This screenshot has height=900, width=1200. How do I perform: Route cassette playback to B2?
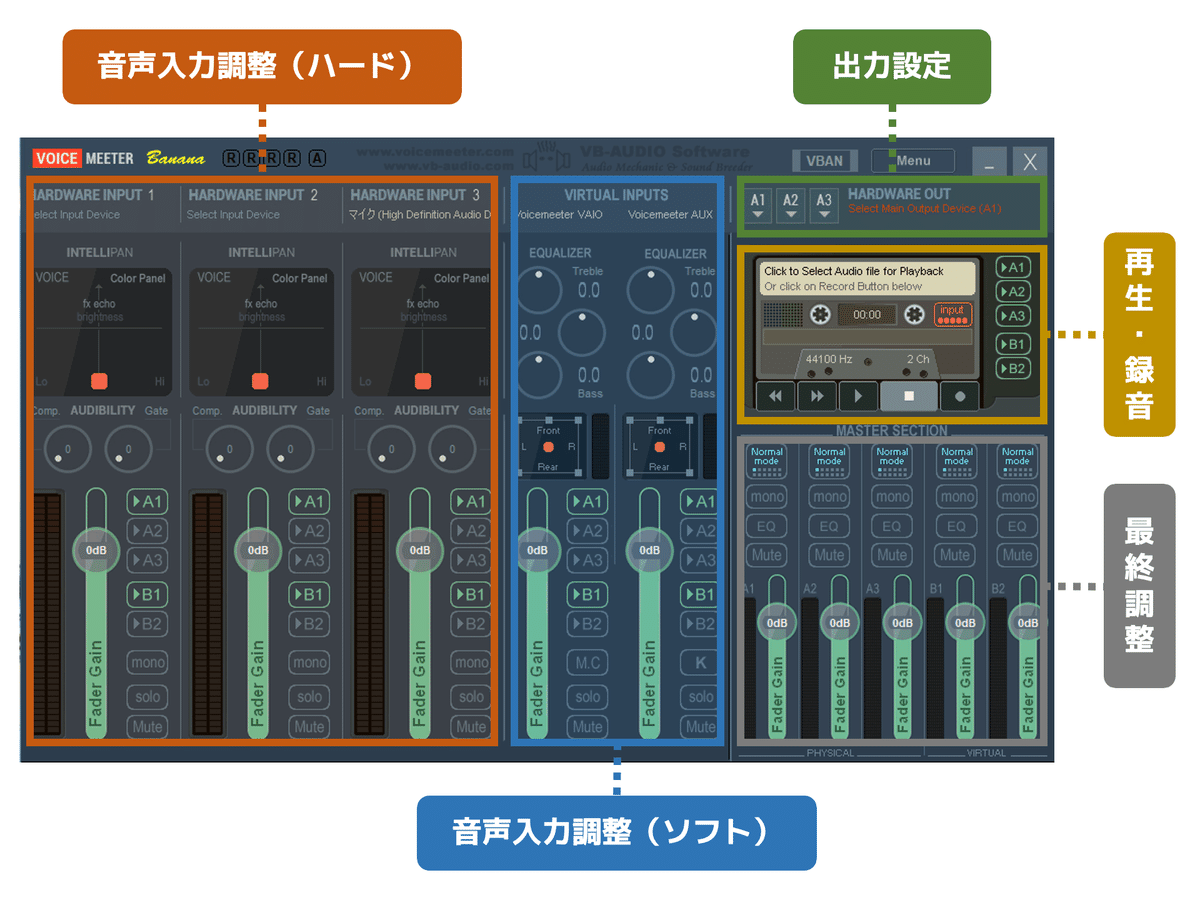[1013, 368]
